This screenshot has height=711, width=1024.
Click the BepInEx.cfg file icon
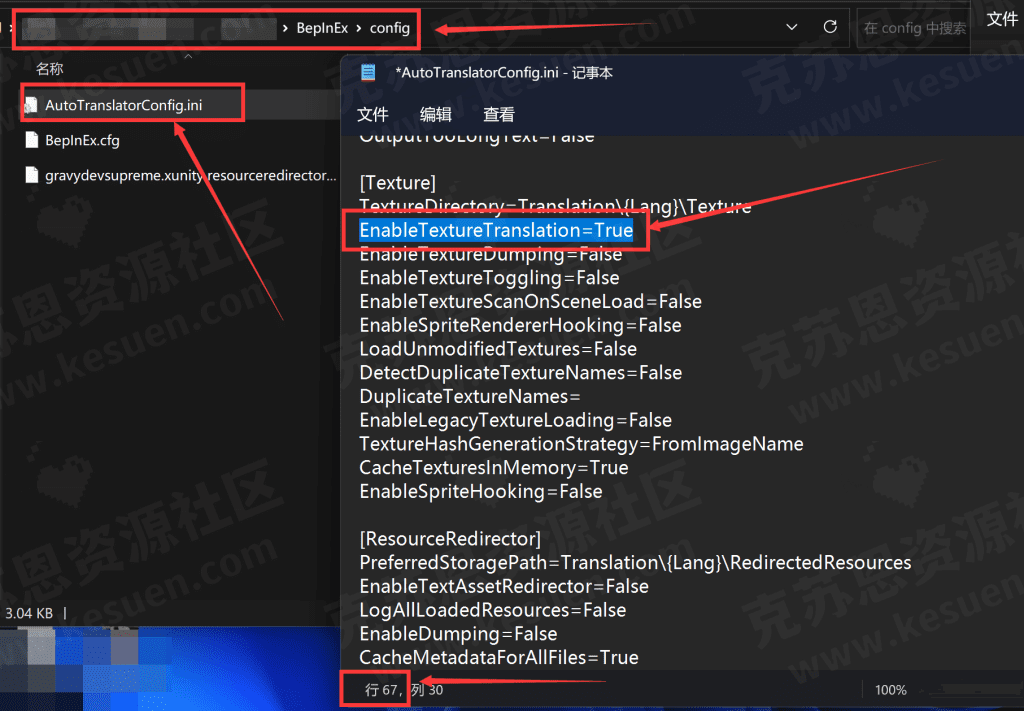[x=32, y=140]
